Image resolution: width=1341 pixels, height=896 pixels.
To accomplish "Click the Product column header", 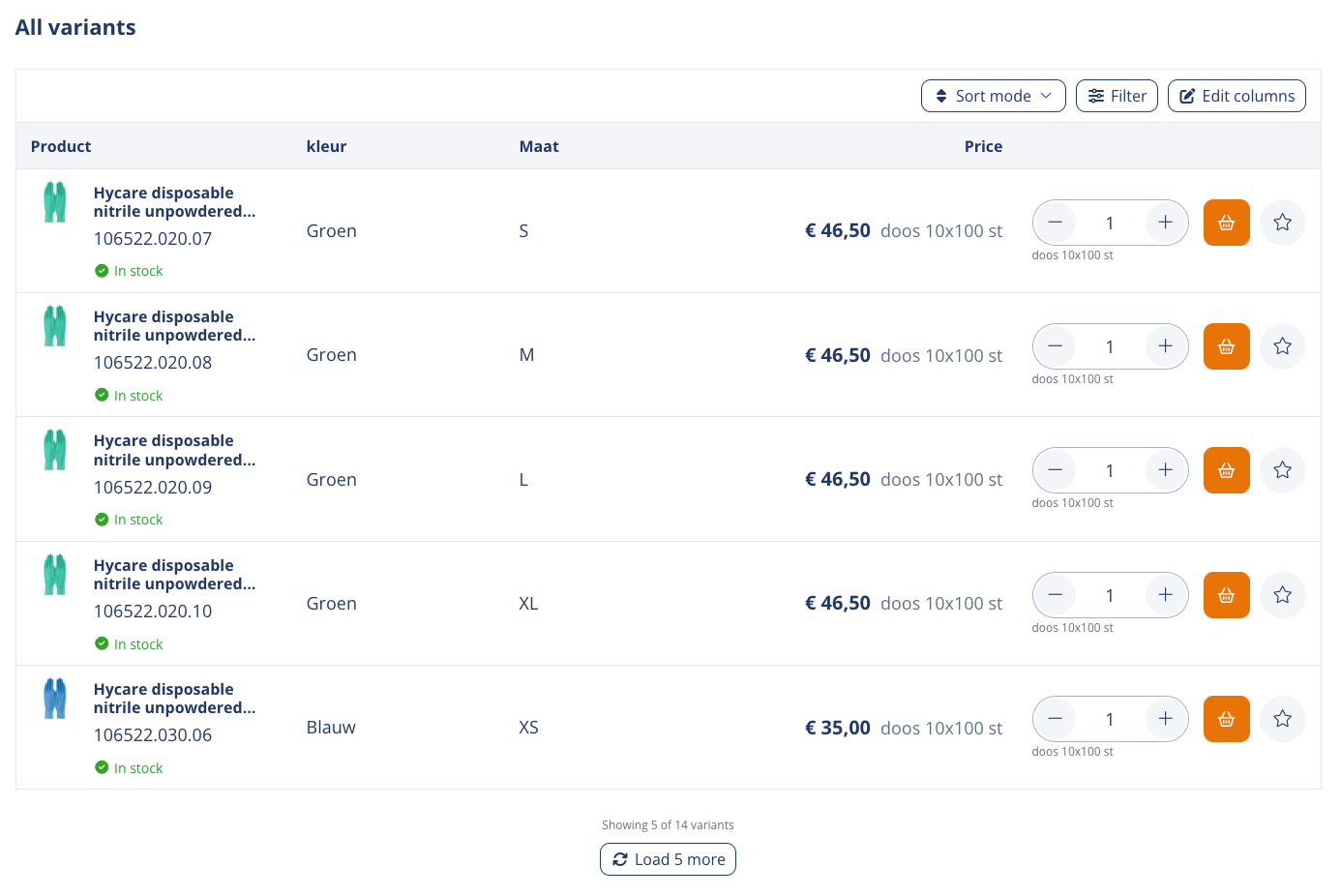I will pyautogui.click(x=61, y=146).
